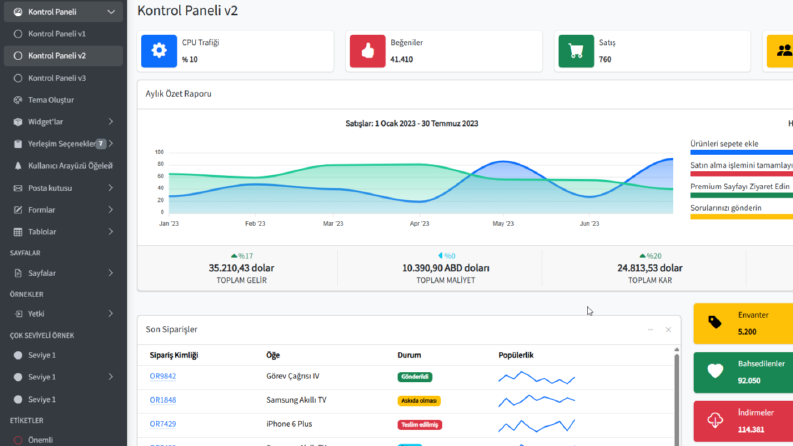Click the Envanter tag icon
The image size is (793, 446).
click(x=715, y=323)
